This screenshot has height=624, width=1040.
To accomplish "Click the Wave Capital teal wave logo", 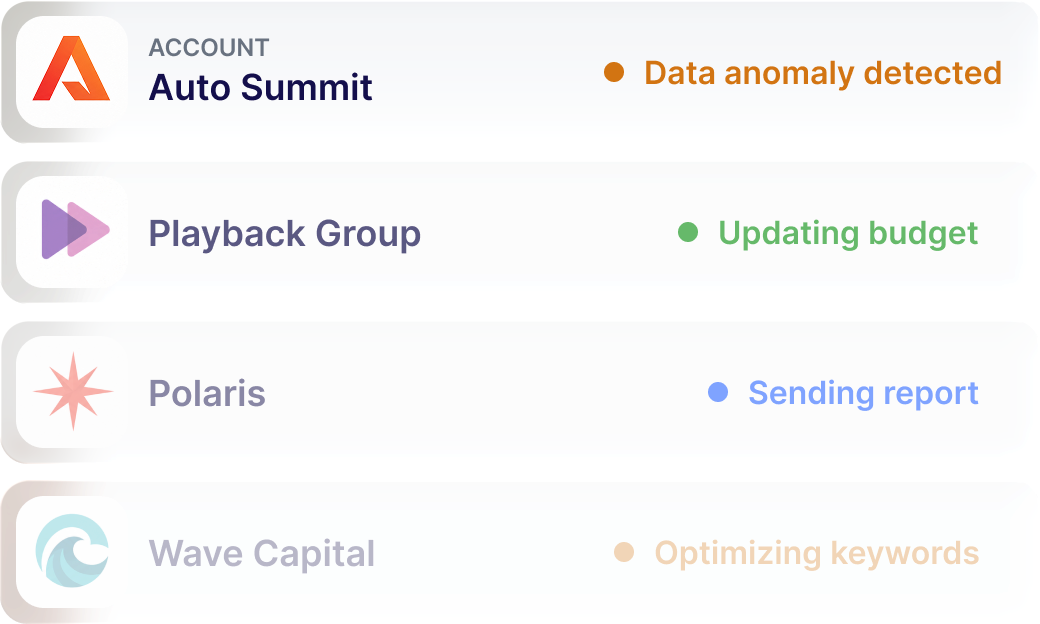I will tap(72, 550).
